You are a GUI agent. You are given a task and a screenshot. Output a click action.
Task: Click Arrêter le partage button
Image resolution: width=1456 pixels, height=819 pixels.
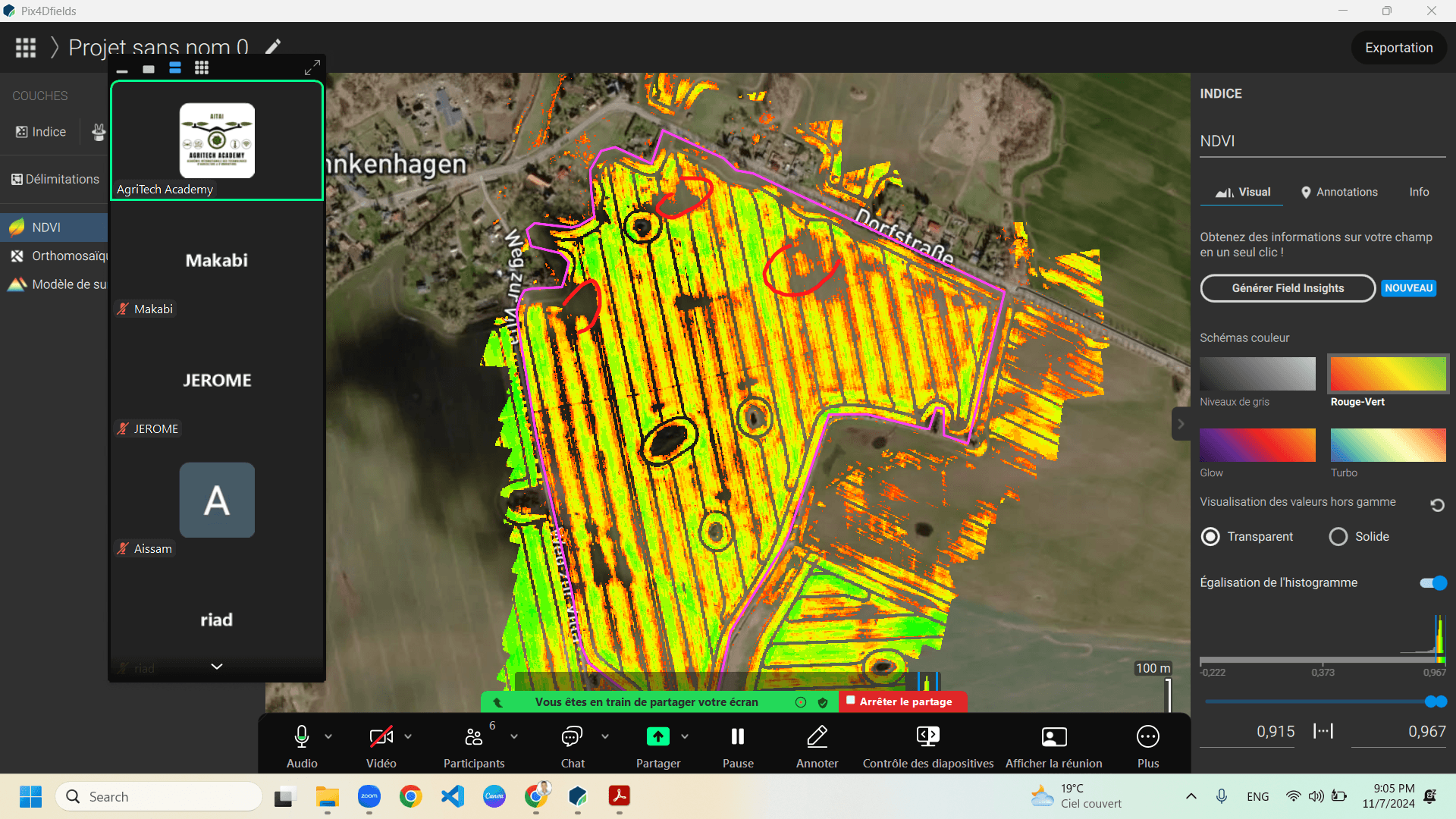click(902, 702)
